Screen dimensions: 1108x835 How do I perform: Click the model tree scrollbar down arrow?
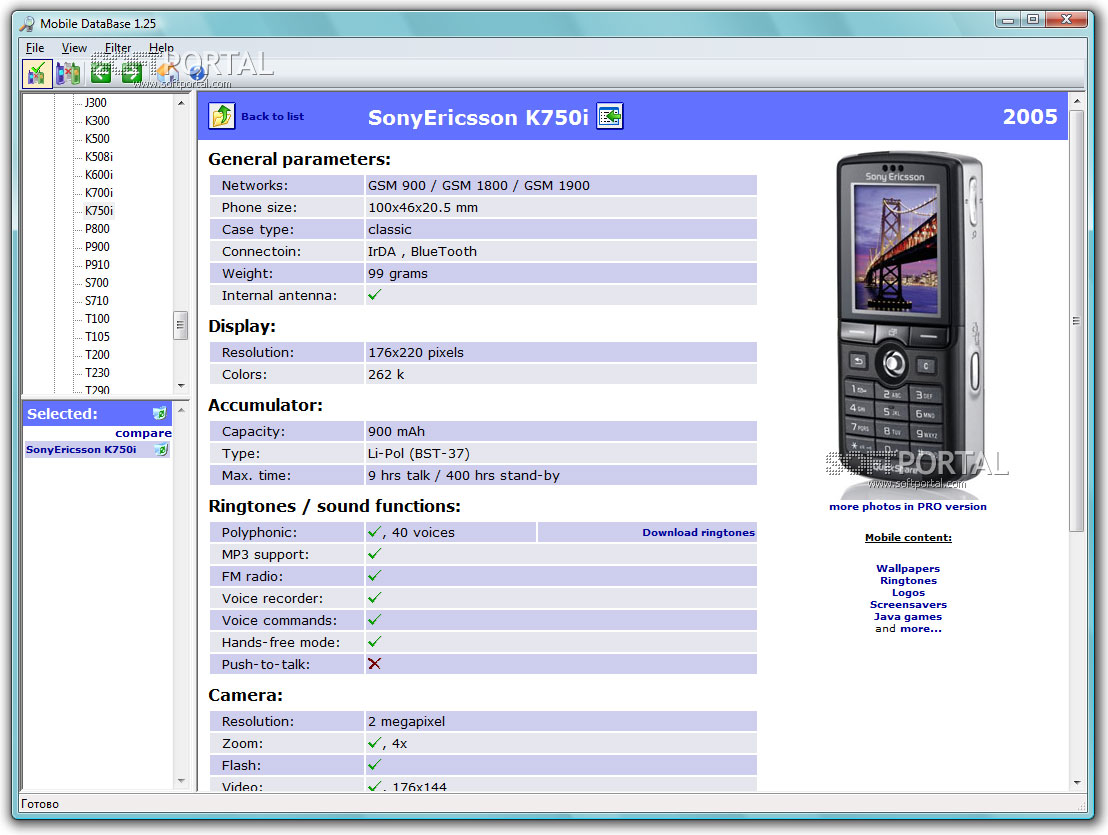click(x=181, y=386)
